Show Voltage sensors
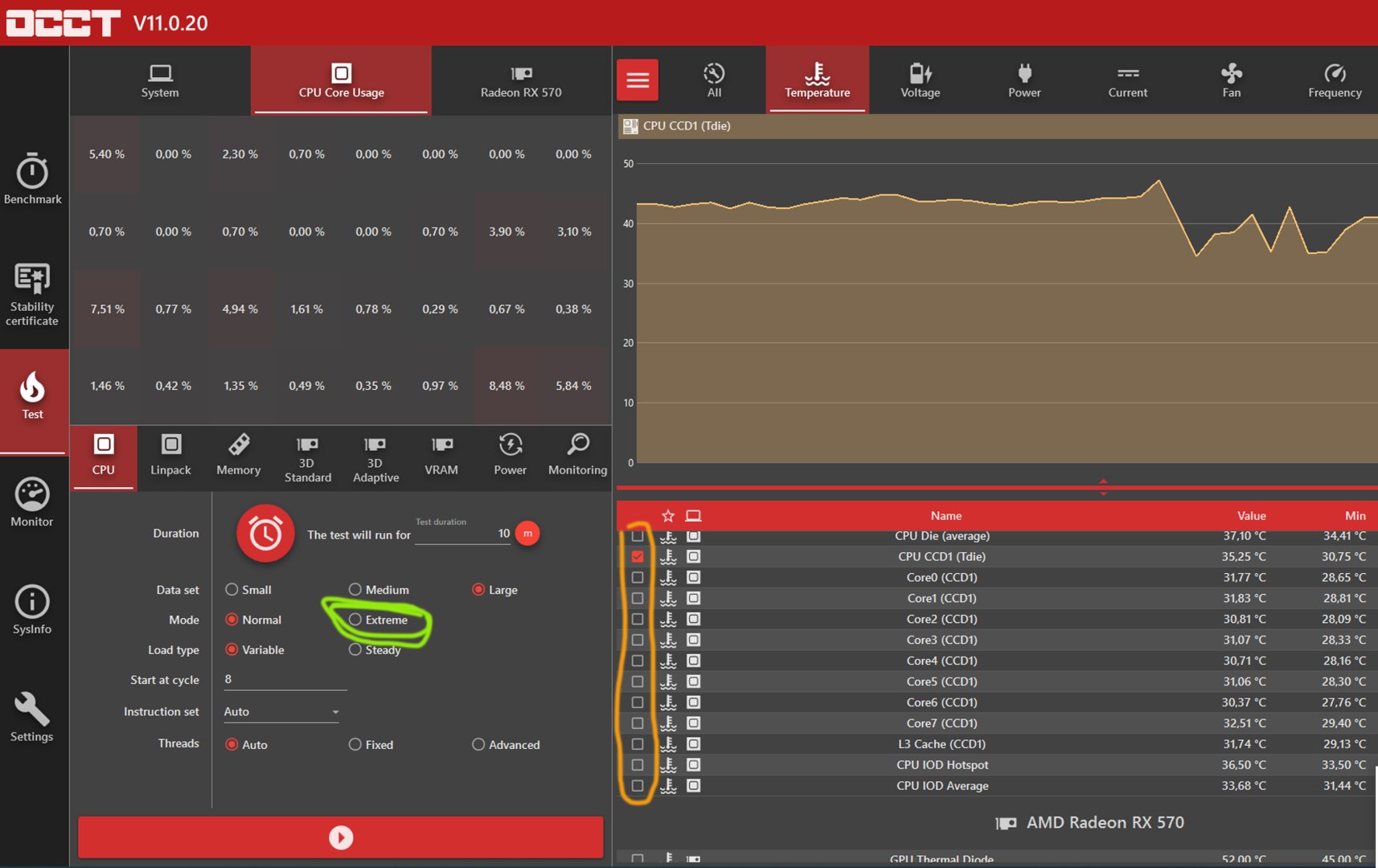 921,80
